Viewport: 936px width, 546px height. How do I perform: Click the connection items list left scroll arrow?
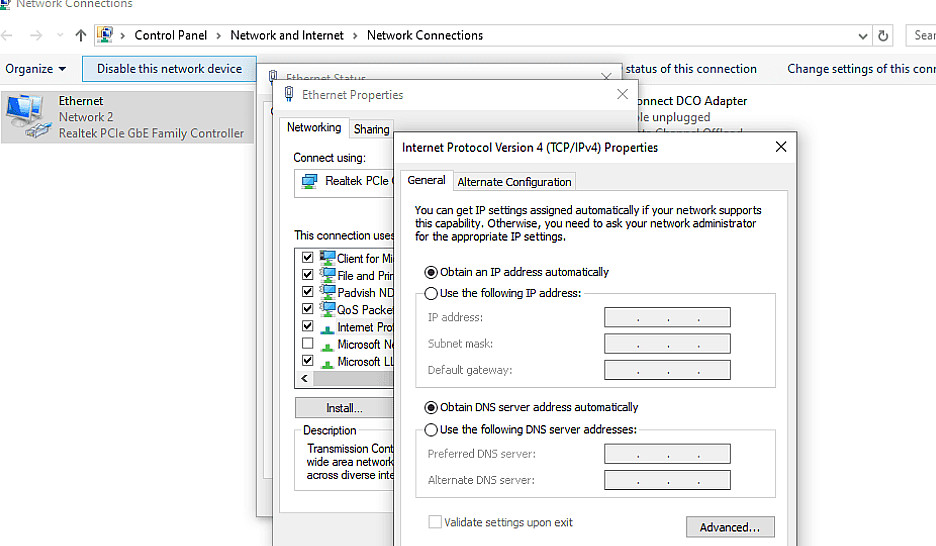tap(304, 380)
